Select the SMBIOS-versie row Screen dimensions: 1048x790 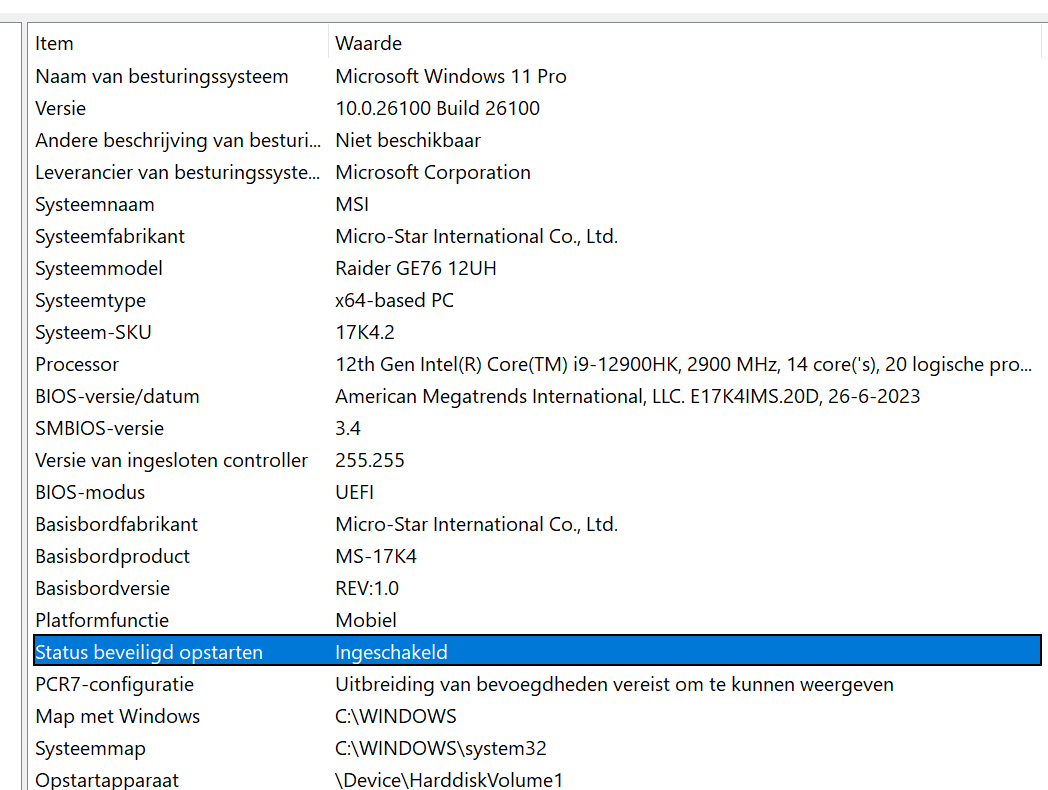point(99,428)
